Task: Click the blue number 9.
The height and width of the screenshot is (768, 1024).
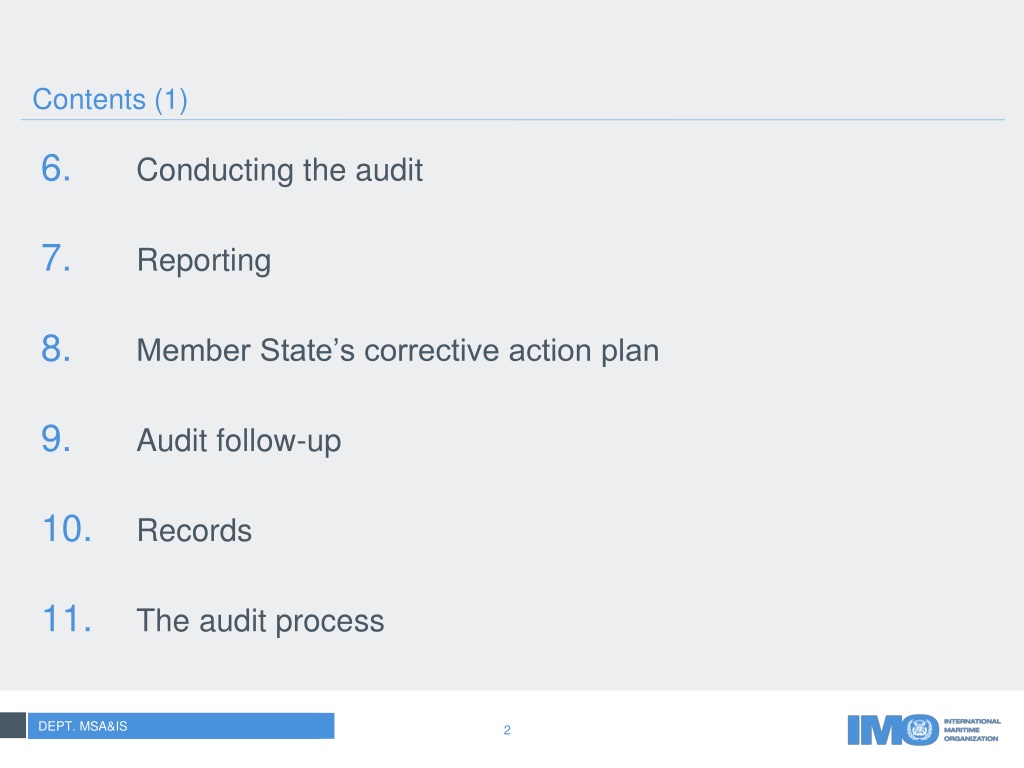Action: [x=56, y=439]
